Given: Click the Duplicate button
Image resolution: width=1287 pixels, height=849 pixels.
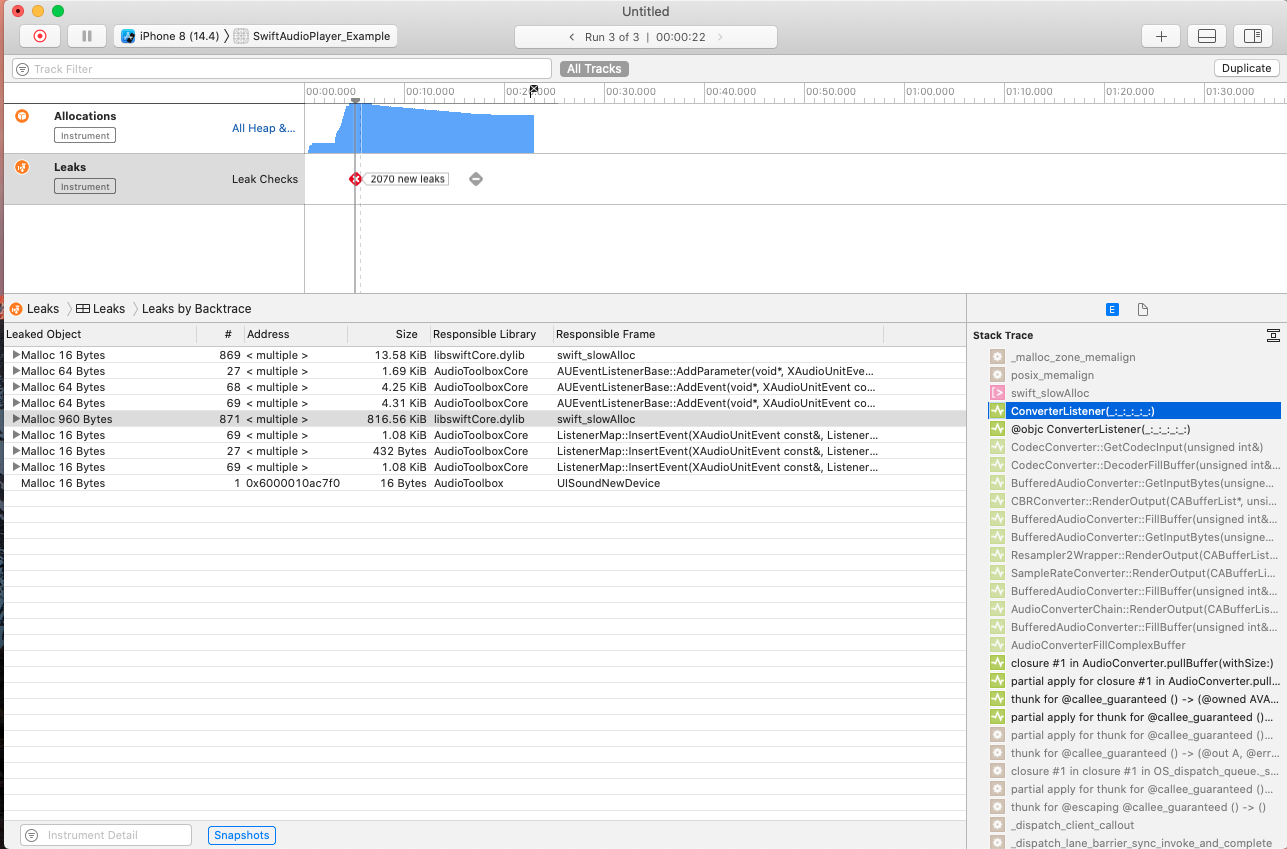Looking at the screenshot, I should click(x=1246, y=69).
